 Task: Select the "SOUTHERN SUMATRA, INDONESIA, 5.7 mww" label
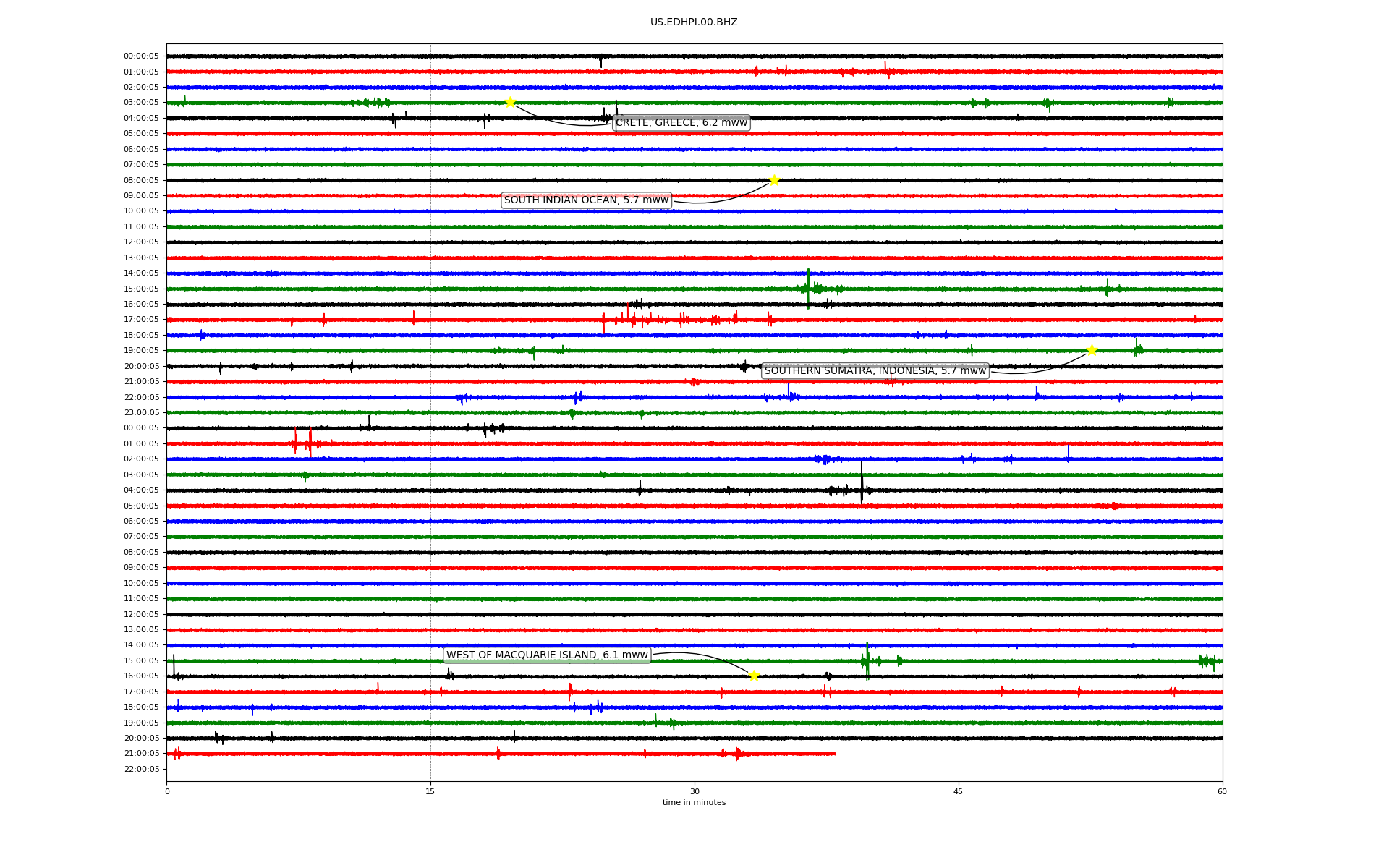(x=875, y=371)
